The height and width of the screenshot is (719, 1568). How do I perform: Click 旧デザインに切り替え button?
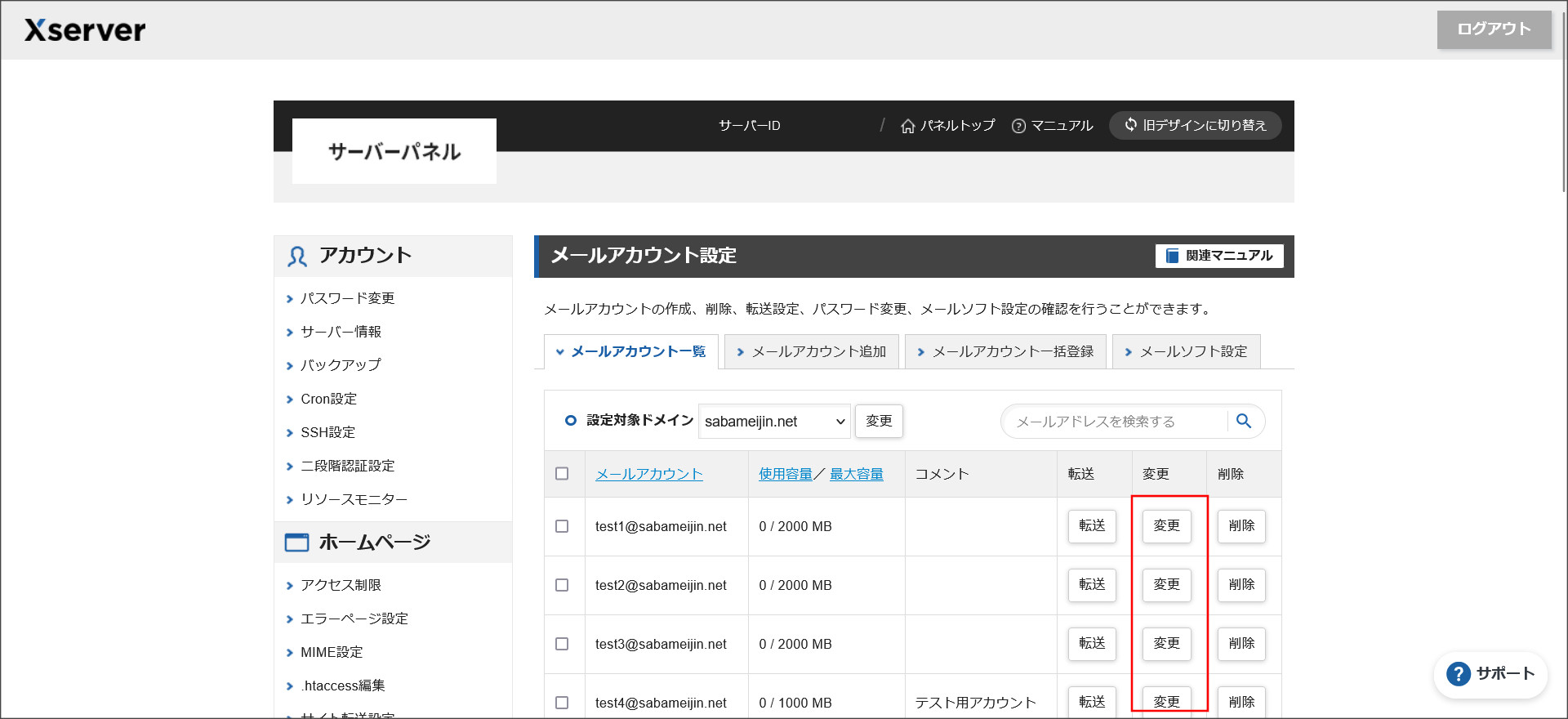tap(1195, 125)
